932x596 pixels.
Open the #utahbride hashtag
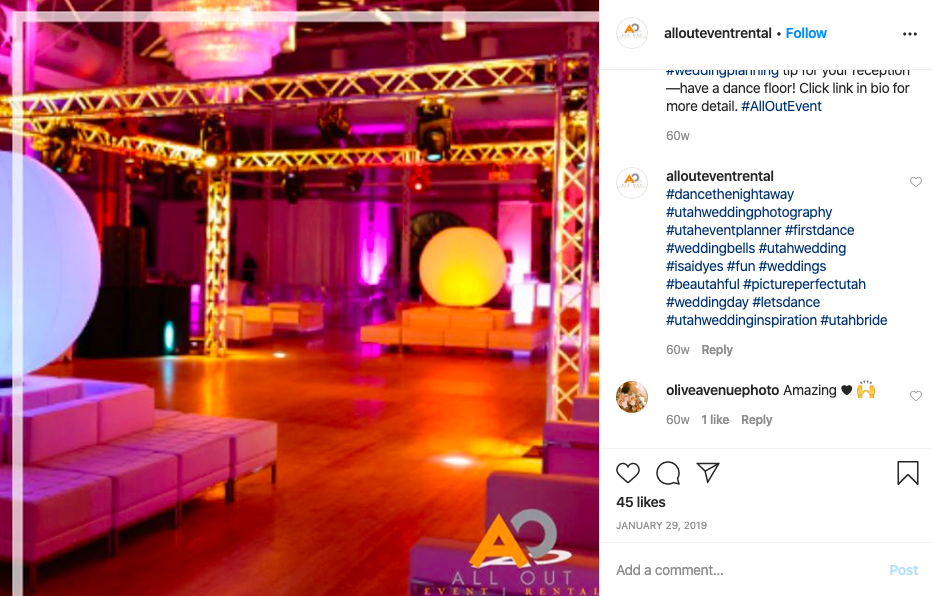tap(854, 320)
